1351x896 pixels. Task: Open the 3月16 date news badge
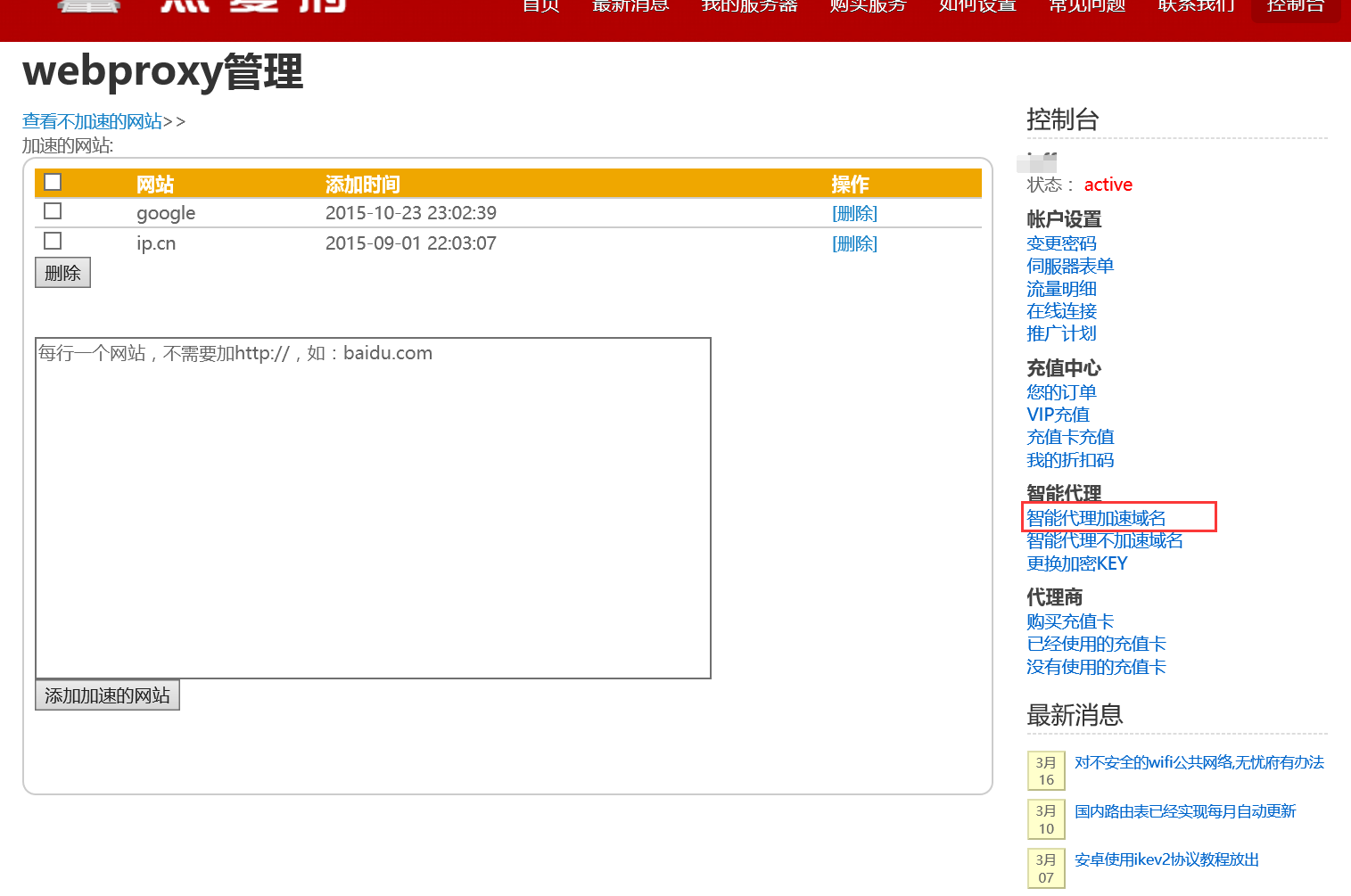pos(1046,771)
